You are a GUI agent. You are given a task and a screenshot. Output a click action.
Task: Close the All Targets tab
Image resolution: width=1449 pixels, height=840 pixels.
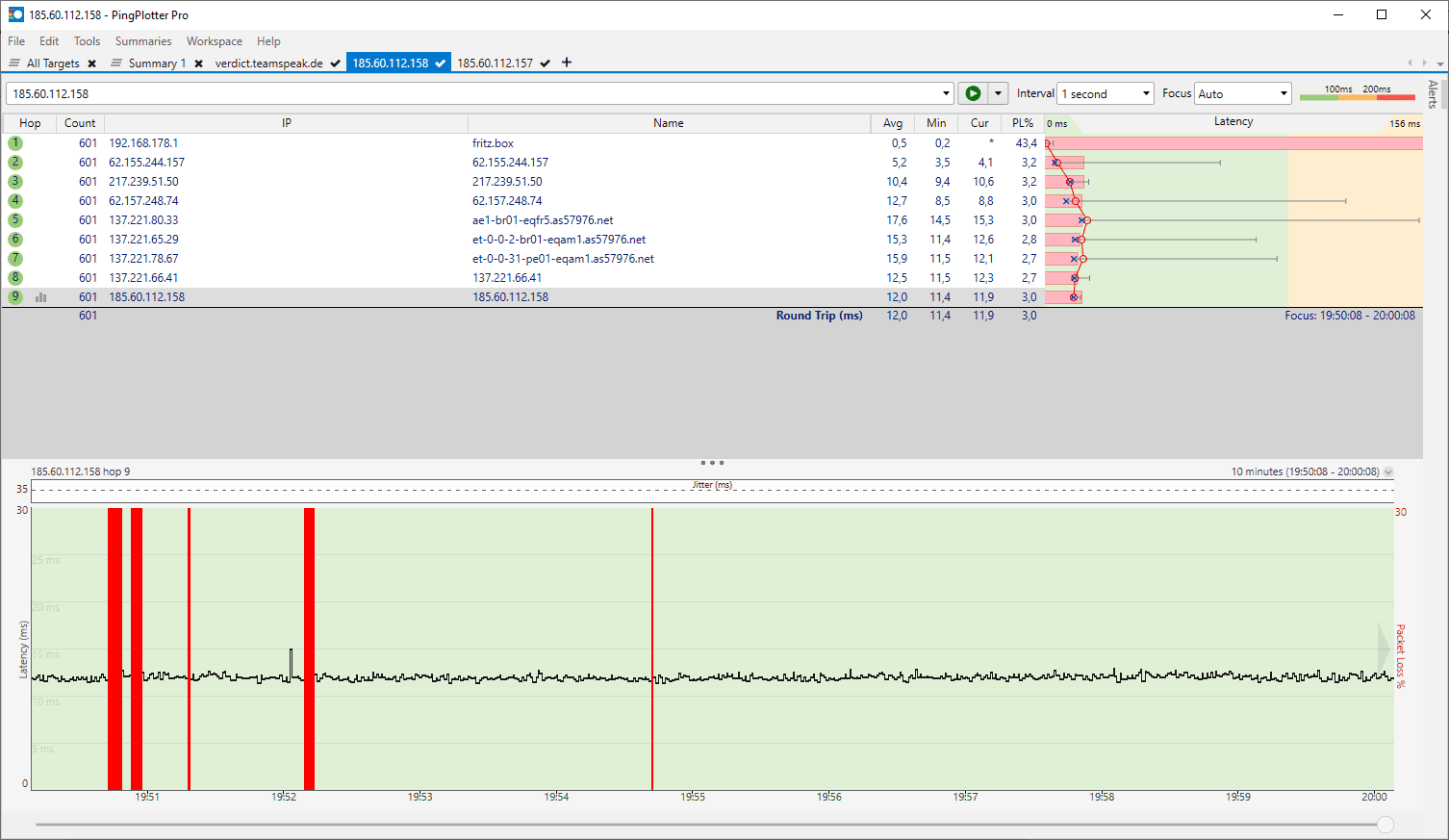(x=91, y=64)
